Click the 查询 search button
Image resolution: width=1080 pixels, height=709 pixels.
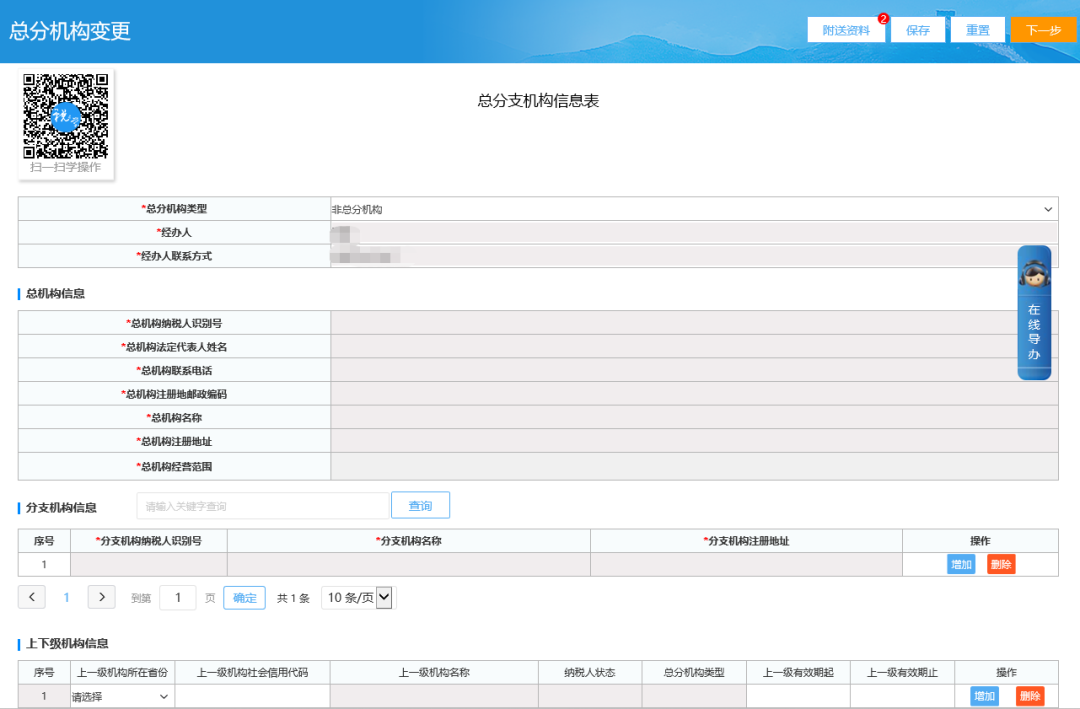(x=420, y=506)
